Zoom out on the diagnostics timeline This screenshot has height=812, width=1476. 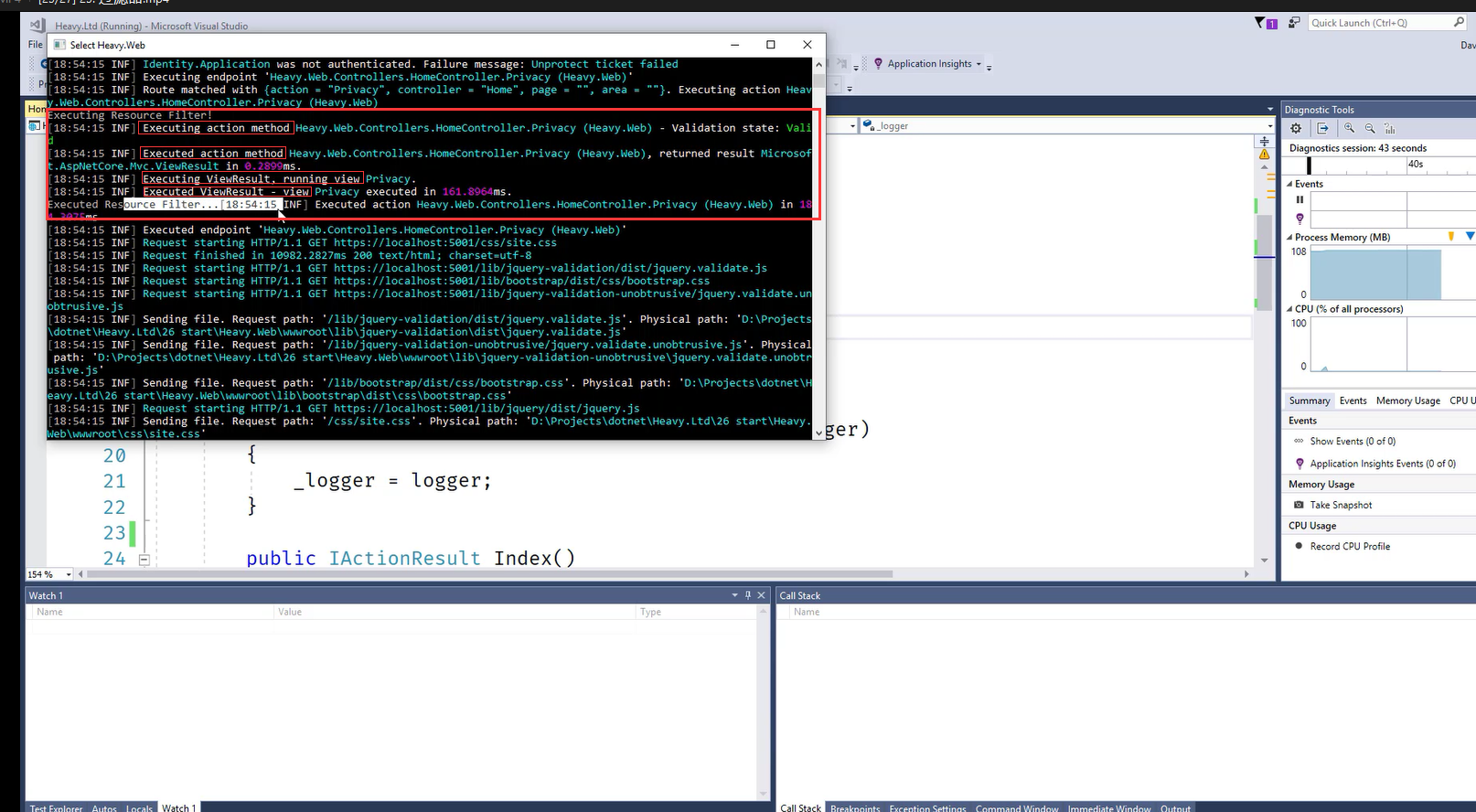tap(1370, 128)
